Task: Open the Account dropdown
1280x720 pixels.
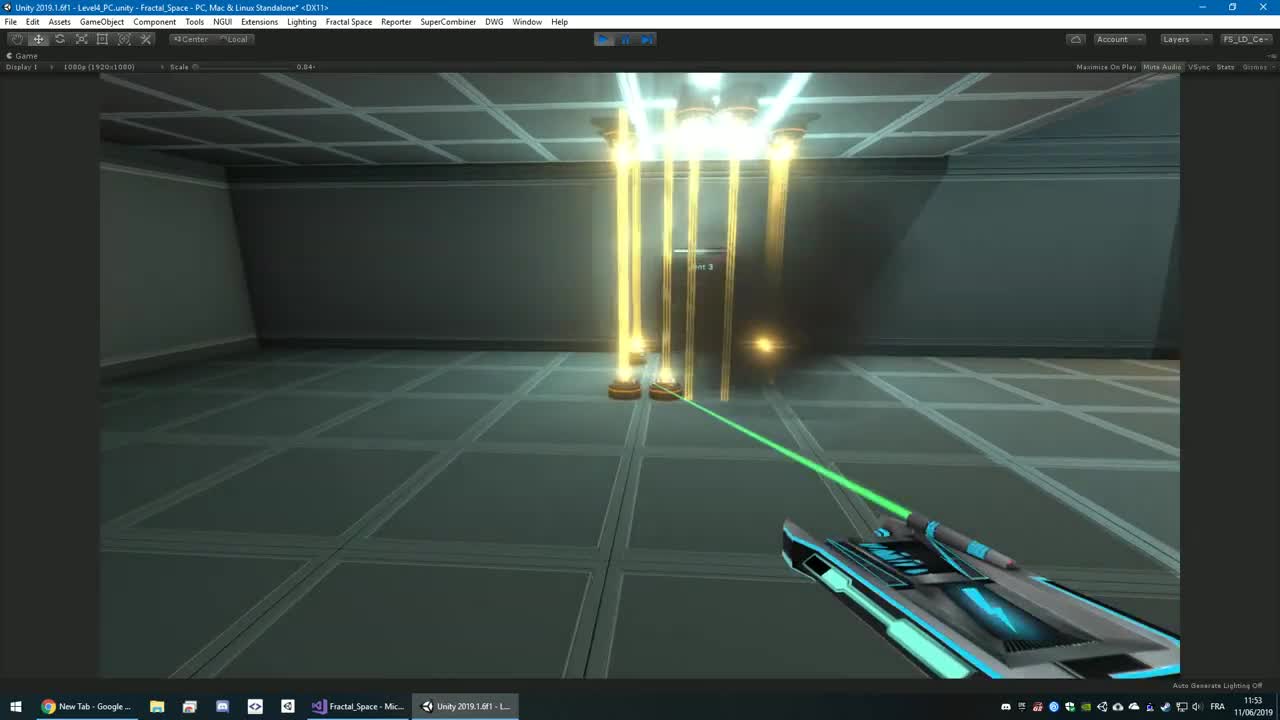Action: click(x=1118, y=39)
